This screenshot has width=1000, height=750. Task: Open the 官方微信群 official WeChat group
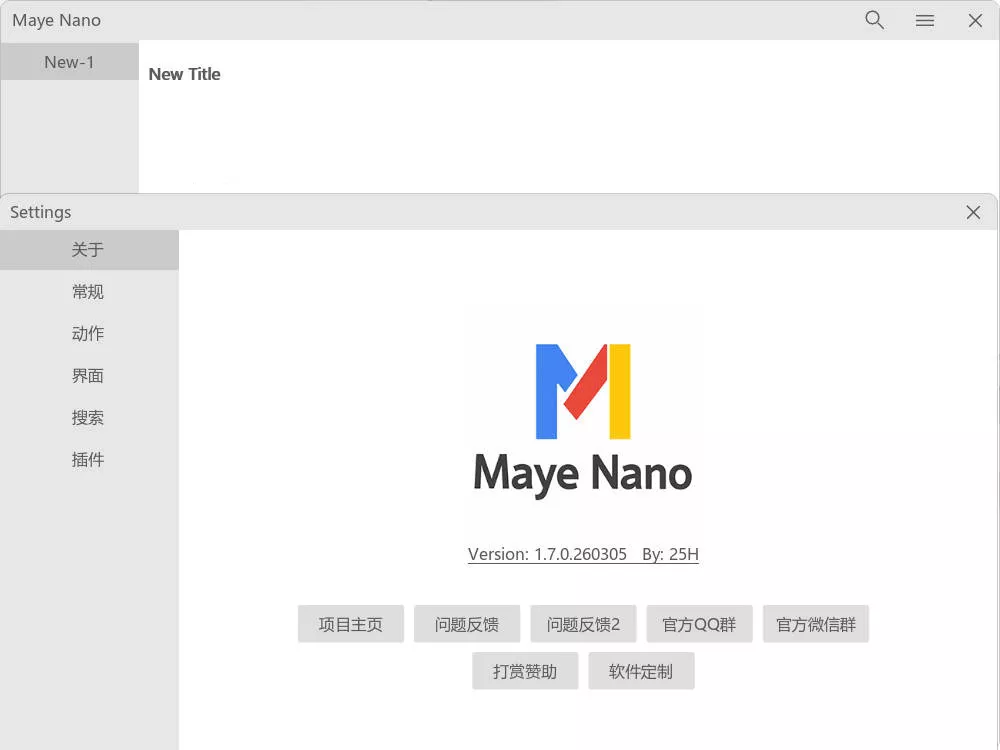coord(815,623)
